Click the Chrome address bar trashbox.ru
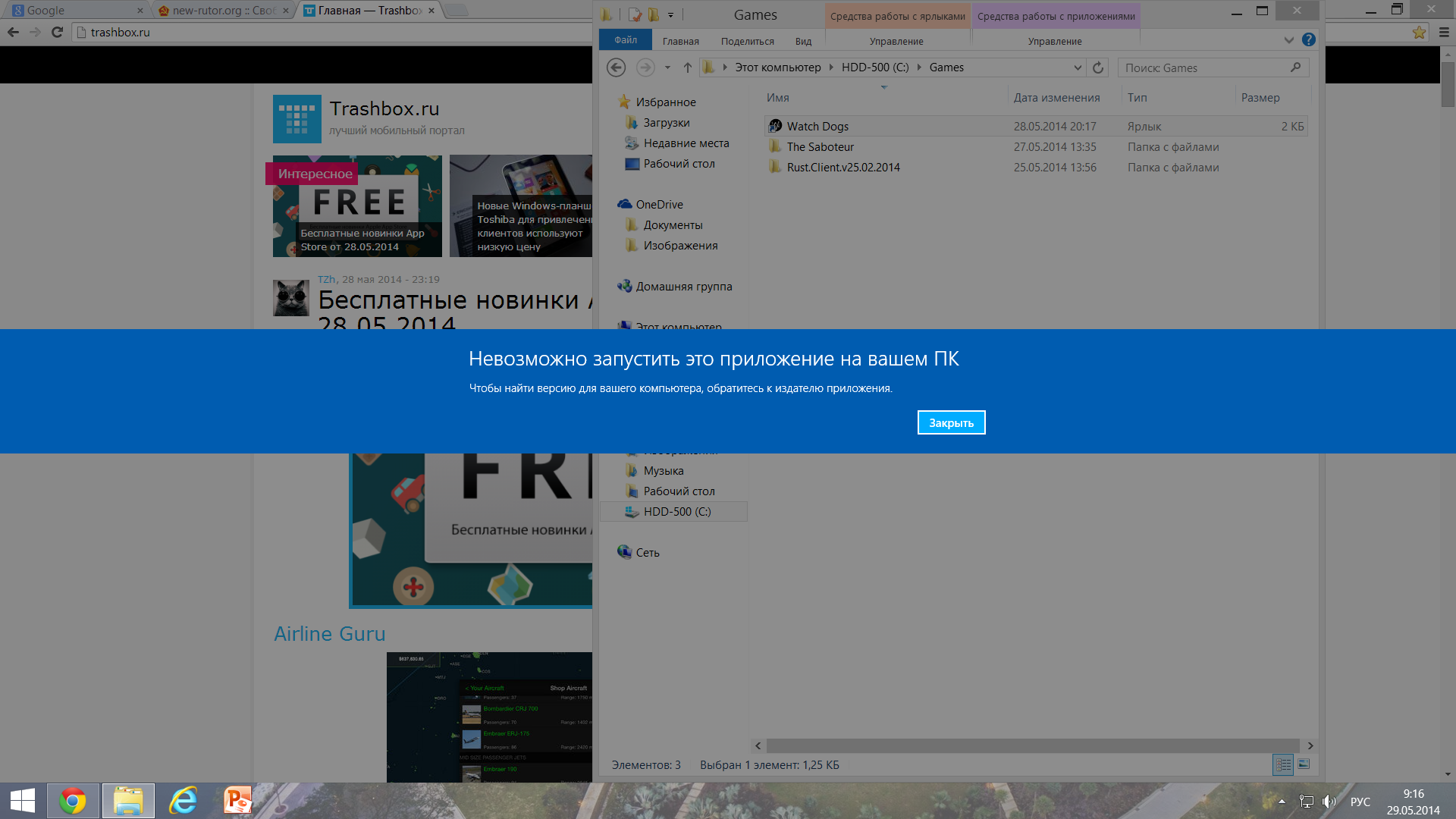The height and width of the screenshot is (819, 1456). (334, 32)
